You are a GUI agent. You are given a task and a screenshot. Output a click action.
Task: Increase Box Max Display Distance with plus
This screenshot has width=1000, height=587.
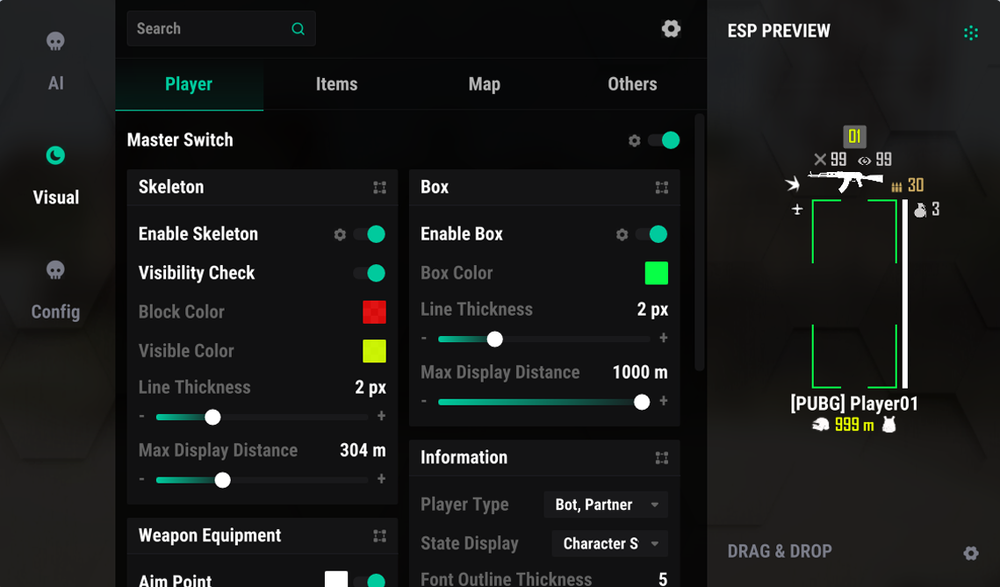pos(663,401)
